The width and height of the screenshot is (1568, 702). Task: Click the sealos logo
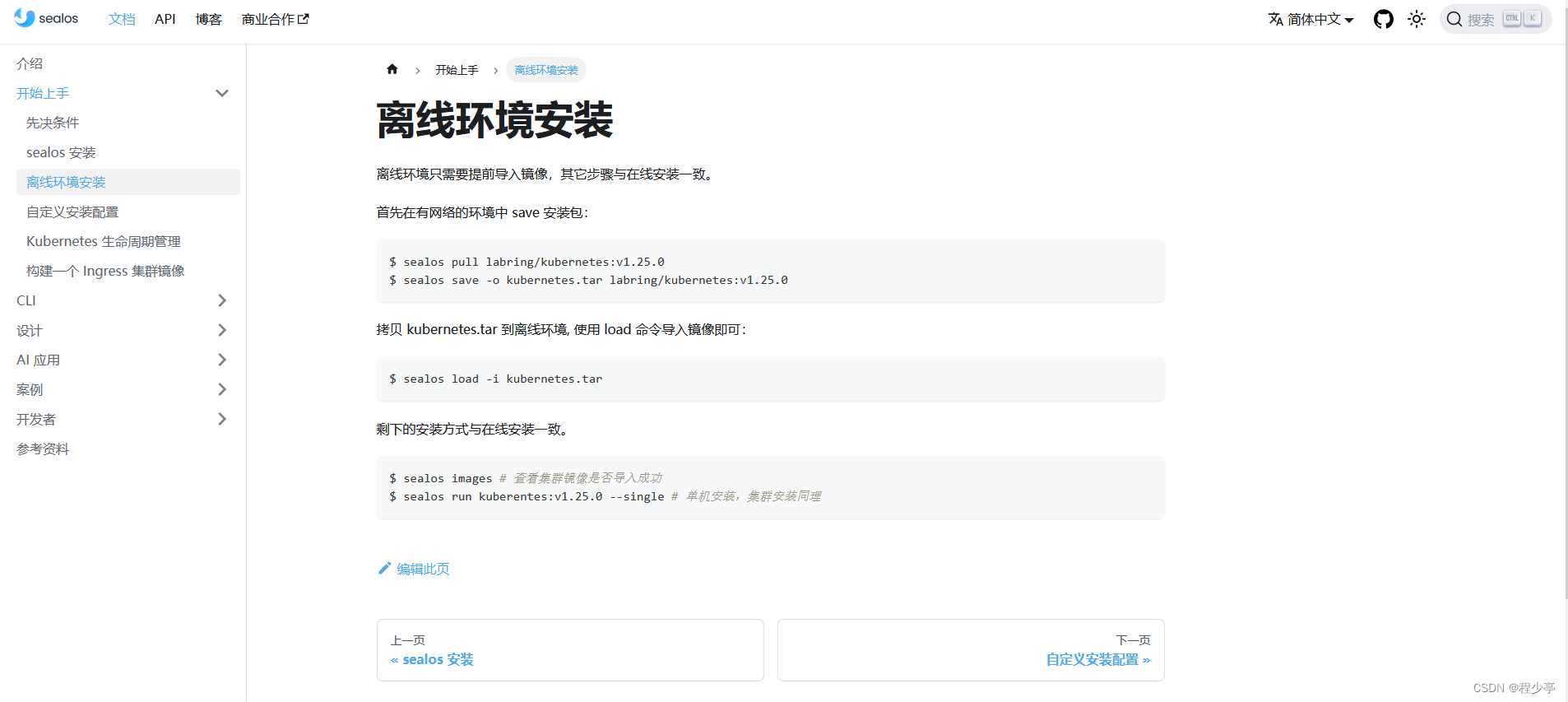46,18
